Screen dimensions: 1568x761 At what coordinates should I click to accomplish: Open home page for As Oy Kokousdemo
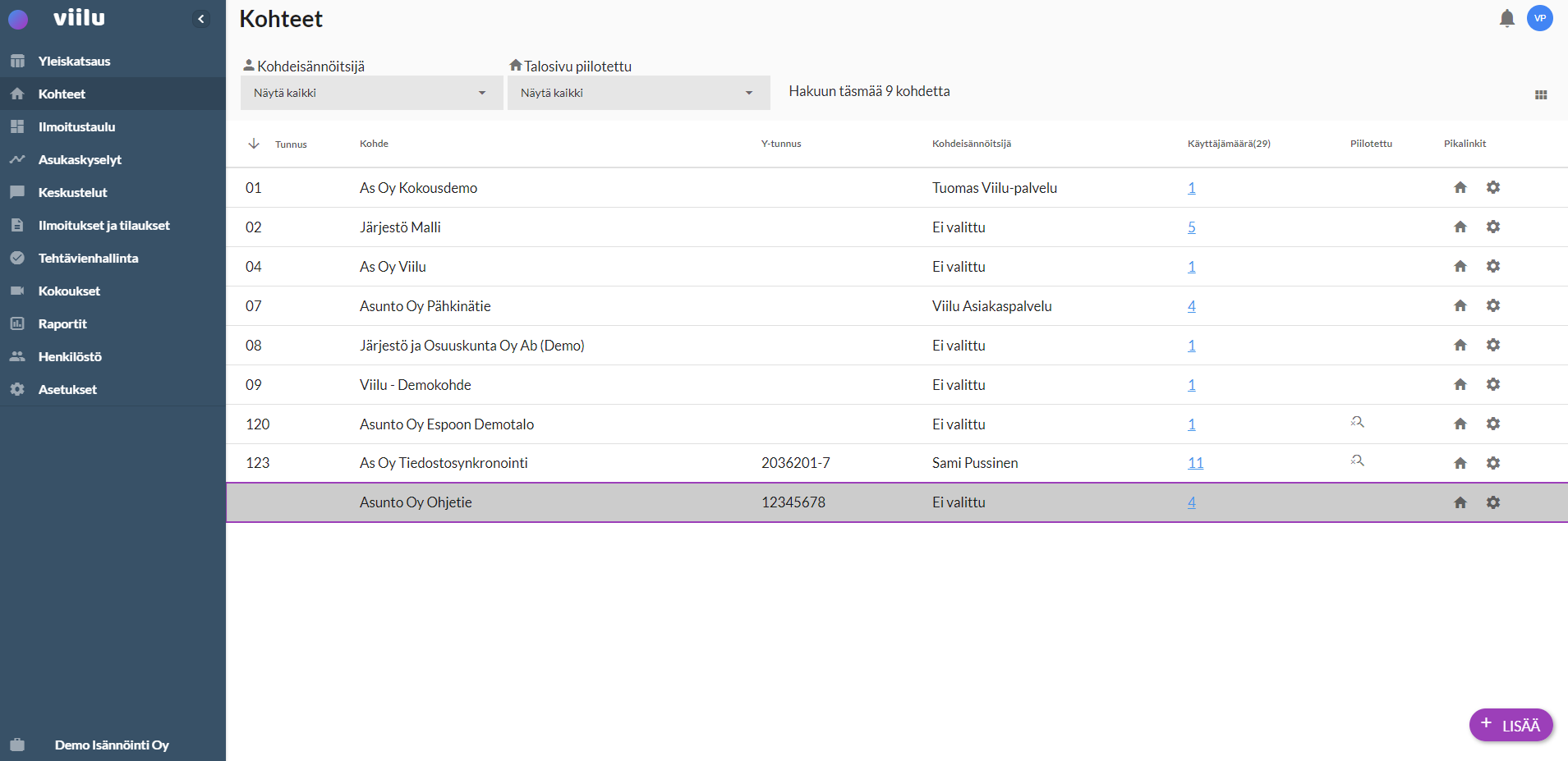pos(1460,188)
